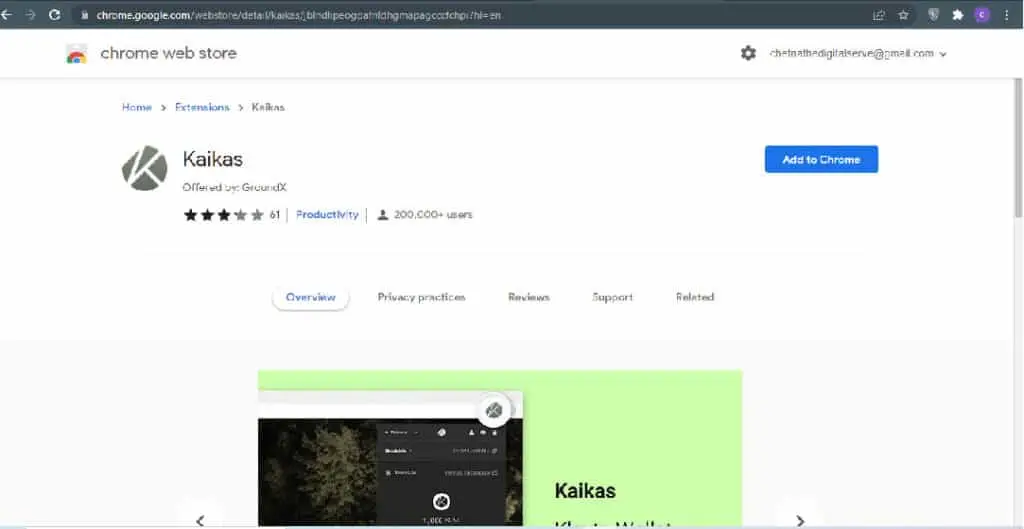Go to Home breadcrumb

point(136,107)
